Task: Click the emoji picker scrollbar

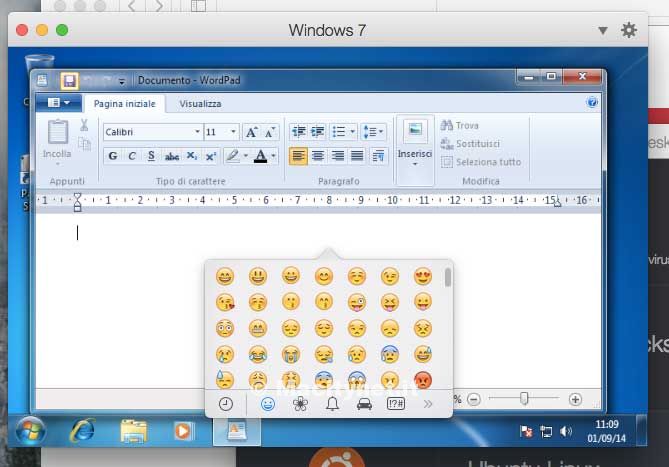Action: point(448,277)
